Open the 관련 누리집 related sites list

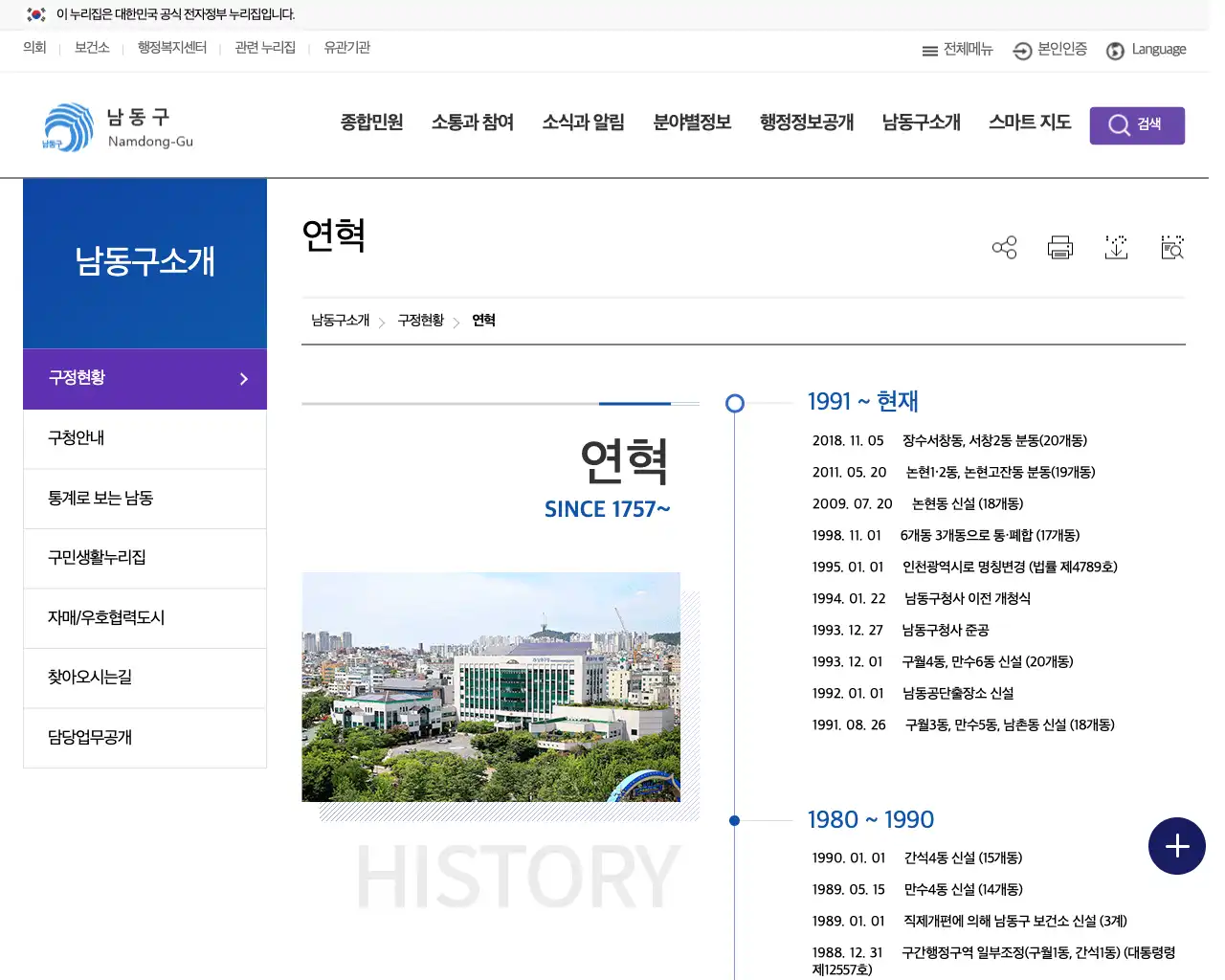[x=263, y=48]
